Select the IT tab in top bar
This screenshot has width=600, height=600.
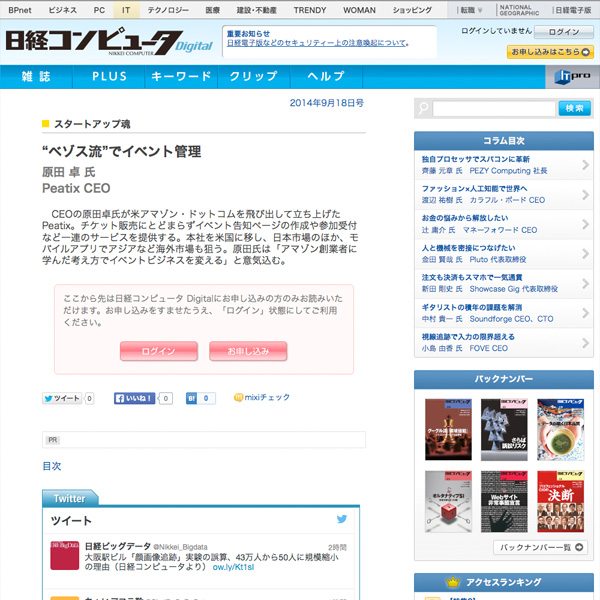point(125,9)
